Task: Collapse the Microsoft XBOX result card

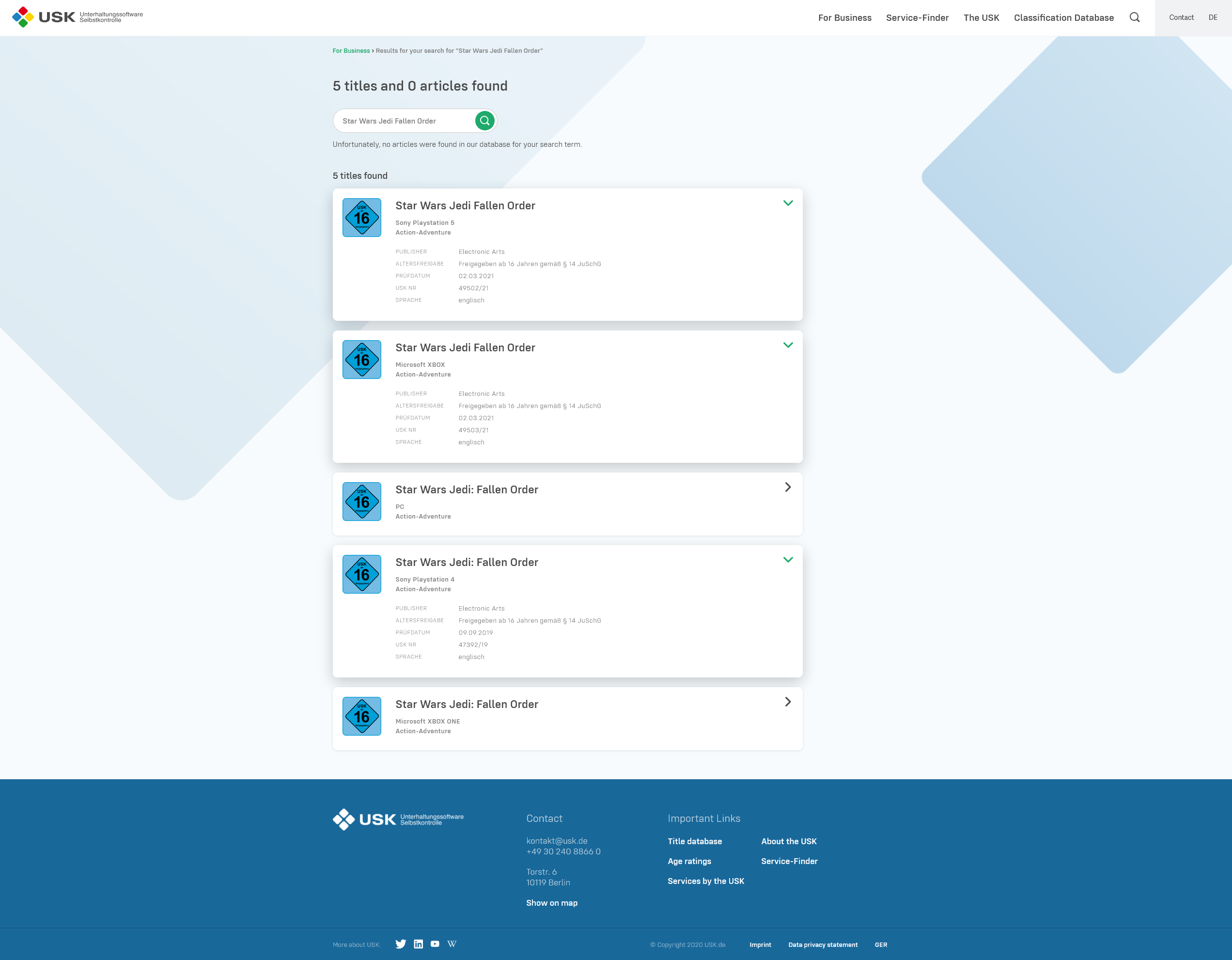Action: click(x=788, y=345)
